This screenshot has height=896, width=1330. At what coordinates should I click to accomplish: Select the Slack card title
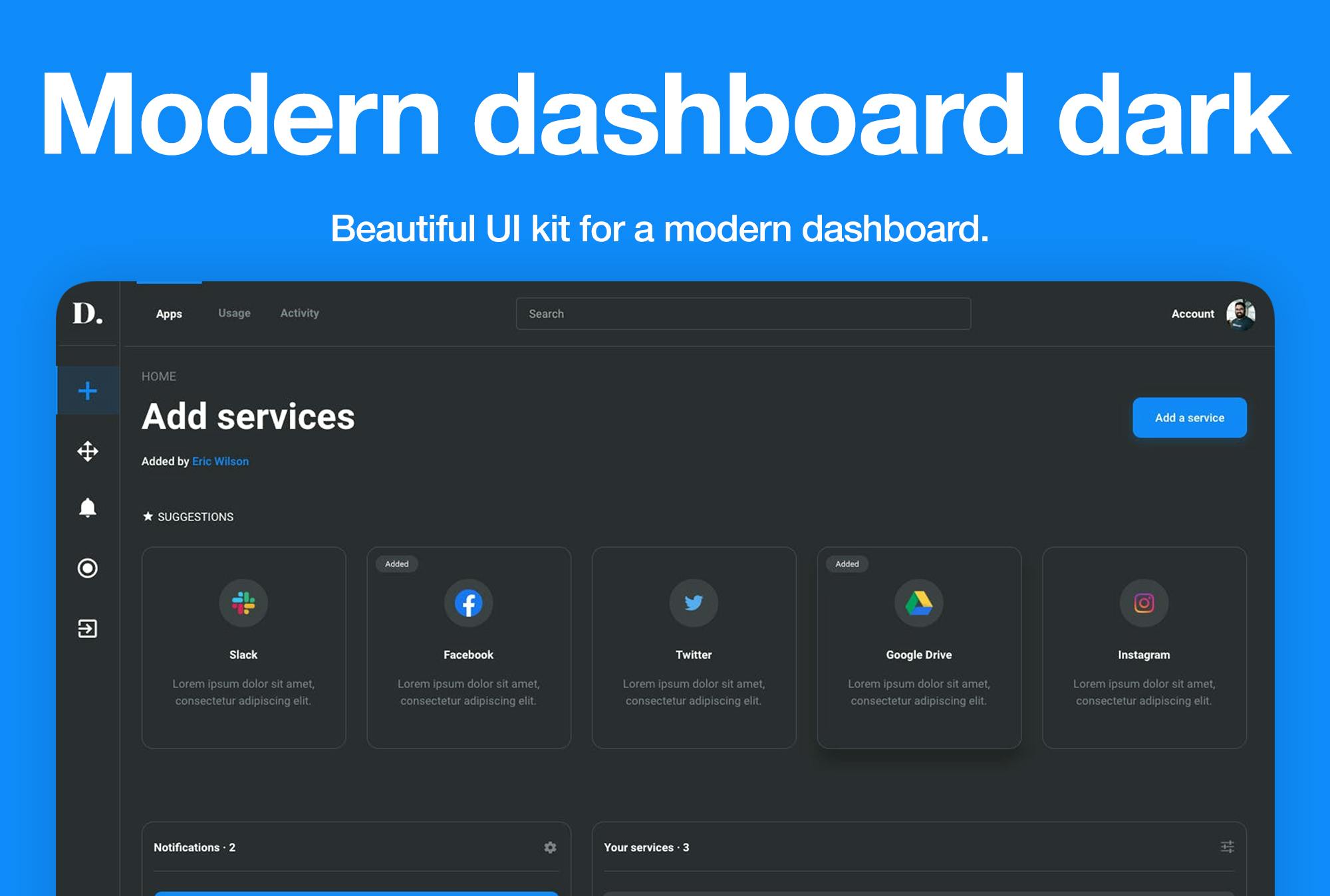coord(243,655)
